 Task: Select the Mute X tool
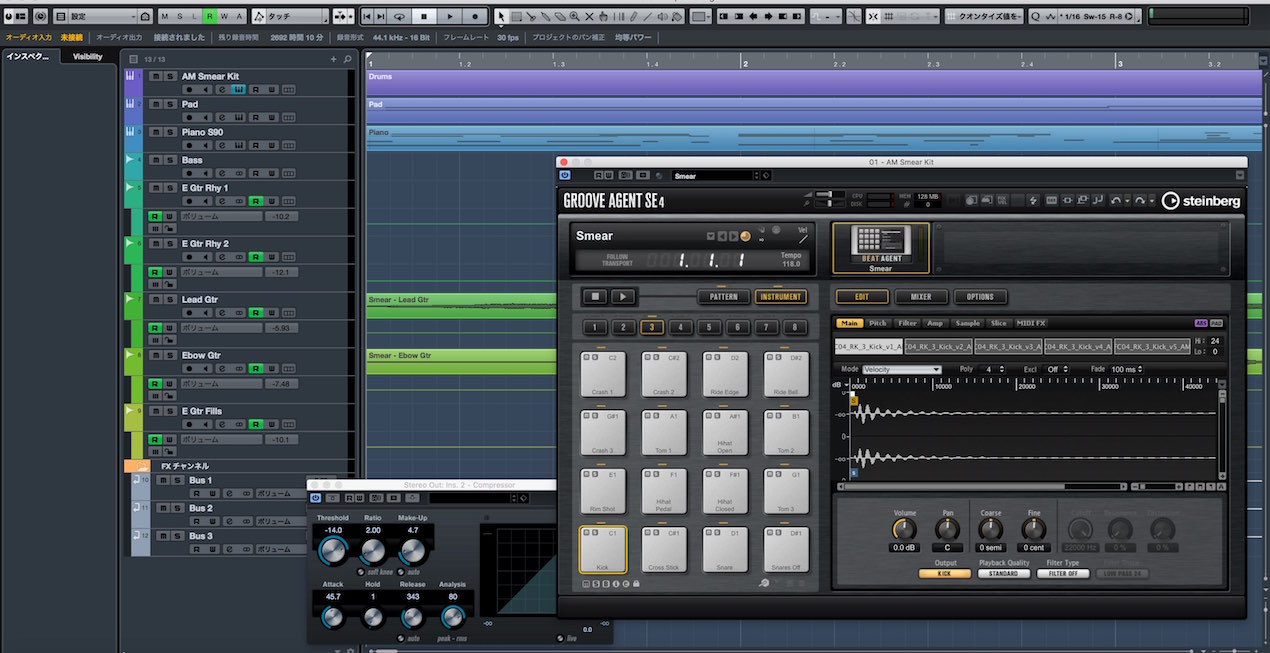(589, 17)
